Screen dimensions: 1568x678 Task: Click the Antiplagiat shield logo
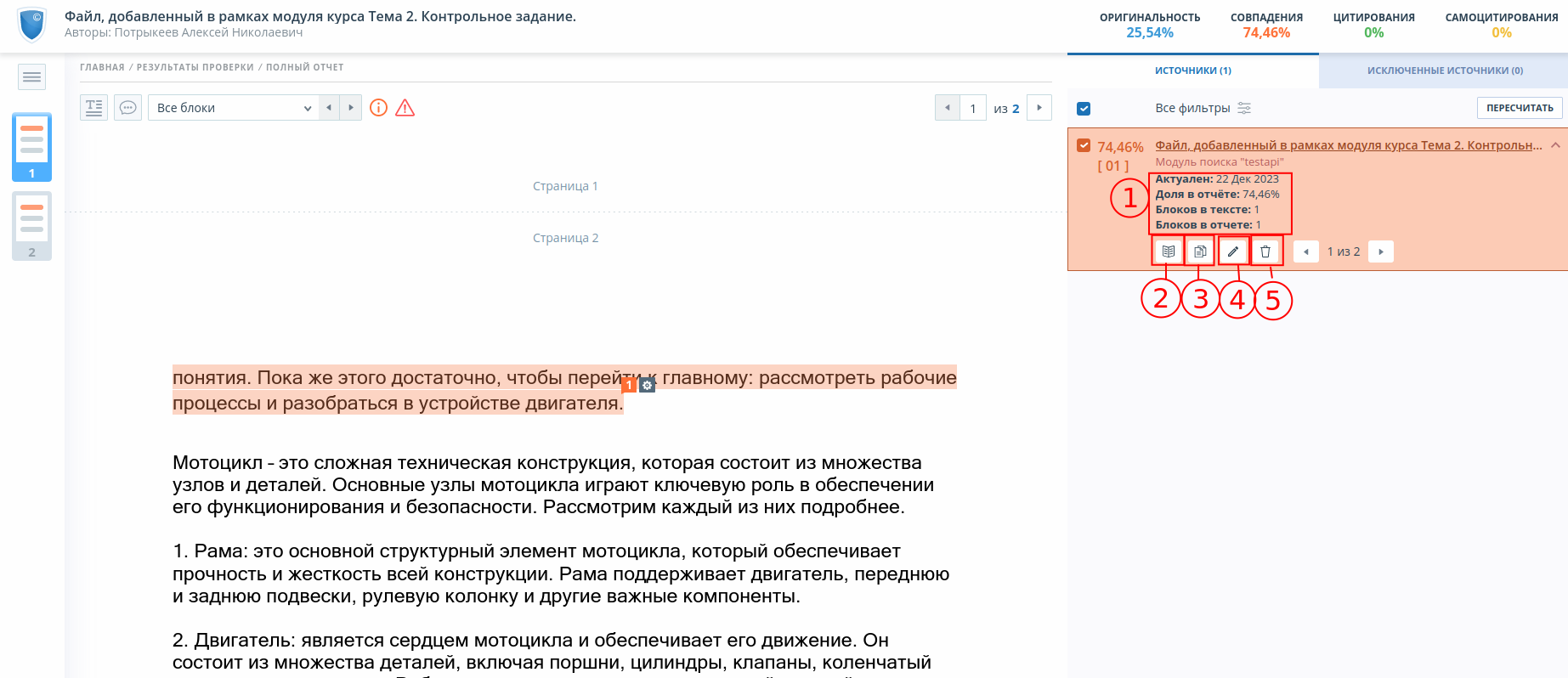click(32, 25)
